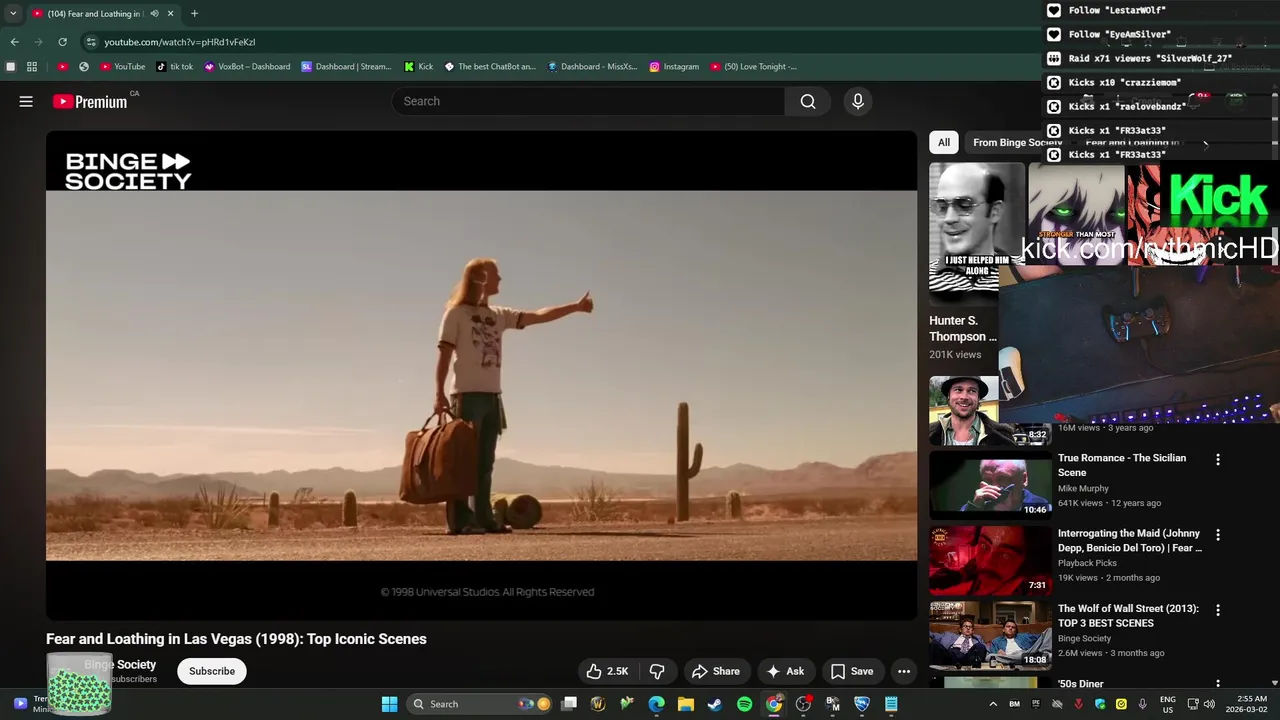Open the VoxBot – Dashboard bookmark
1280x720 pixels.
247,67
